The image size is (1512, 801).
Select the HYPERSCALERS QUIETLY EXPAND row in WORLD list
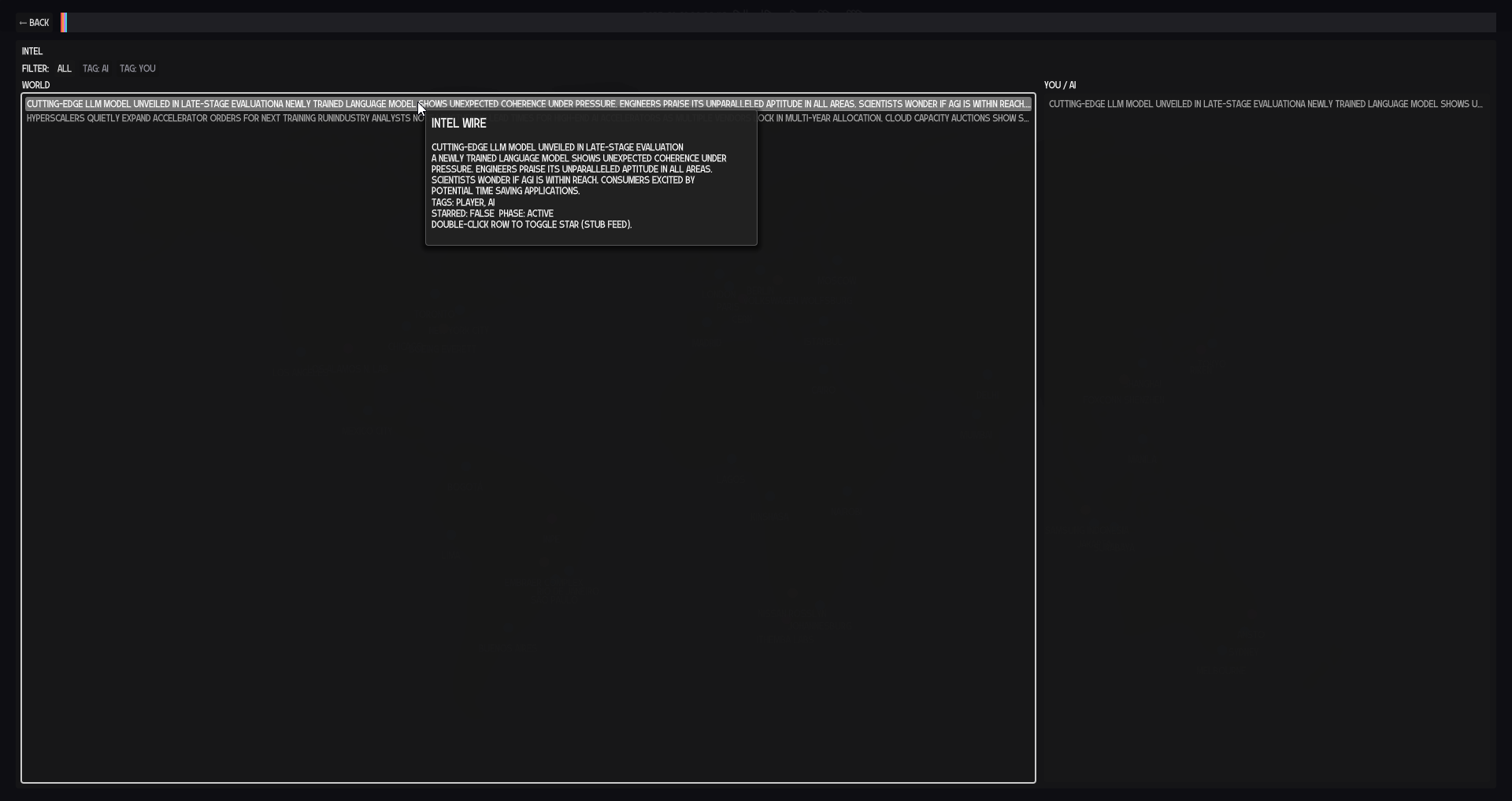[x=528, y=118]
